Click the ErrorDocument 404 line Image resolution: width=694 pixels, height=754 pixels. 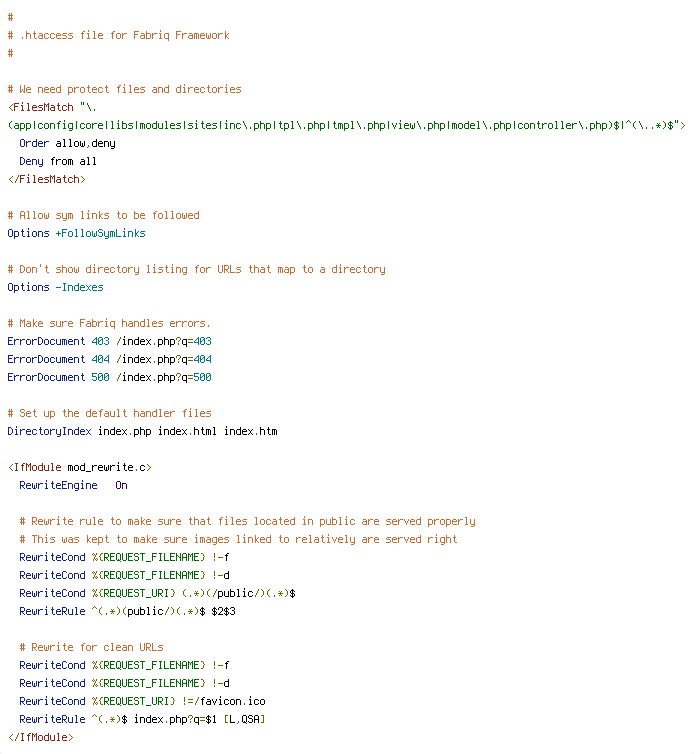coord(110,359)
